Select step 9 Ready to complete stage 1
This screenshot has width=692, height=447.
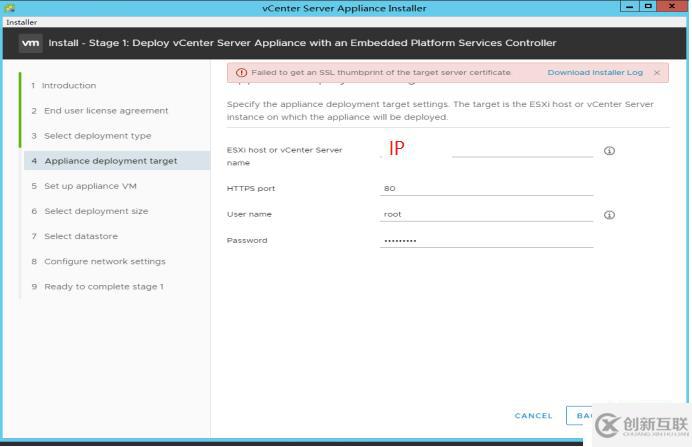[x=98, y=287]
